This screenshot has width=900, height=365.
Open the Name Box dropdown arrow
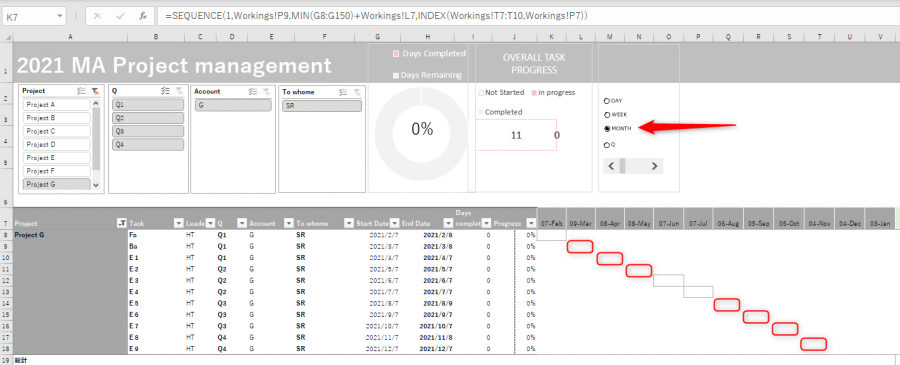60,17
